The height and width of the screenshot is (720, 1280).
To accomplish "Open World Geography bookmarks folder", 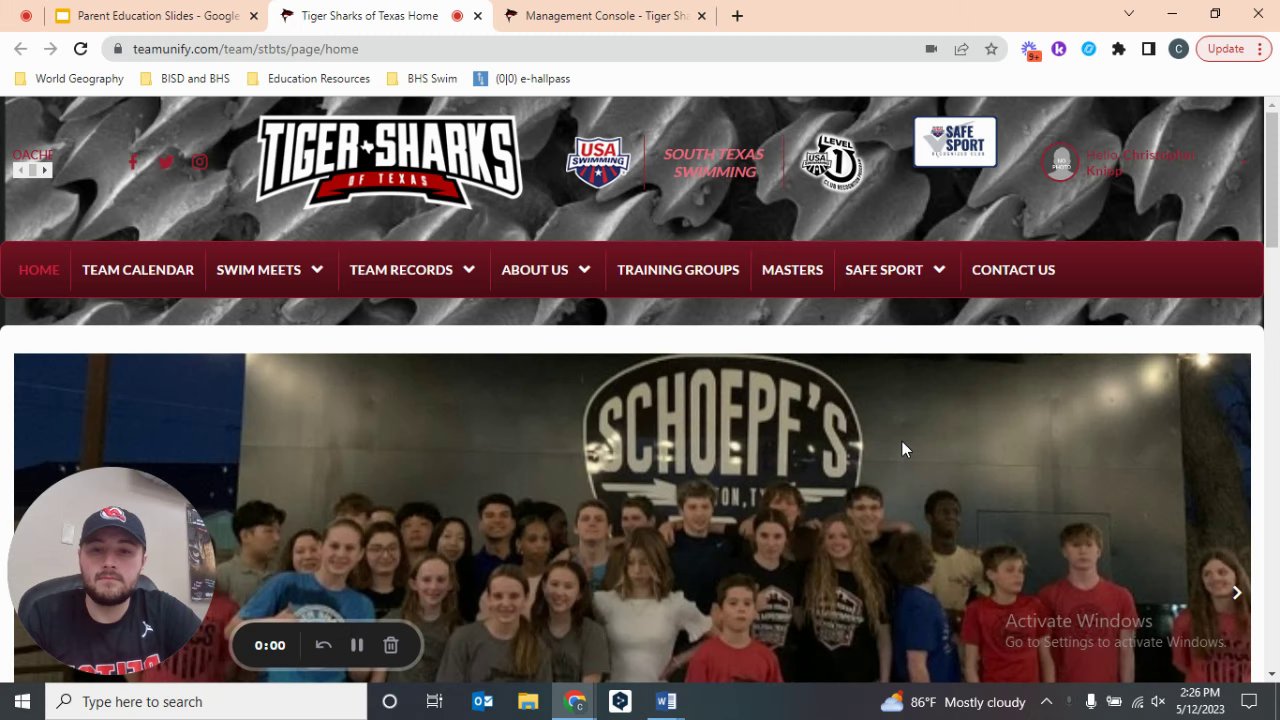I will click(x=69, y=79).
